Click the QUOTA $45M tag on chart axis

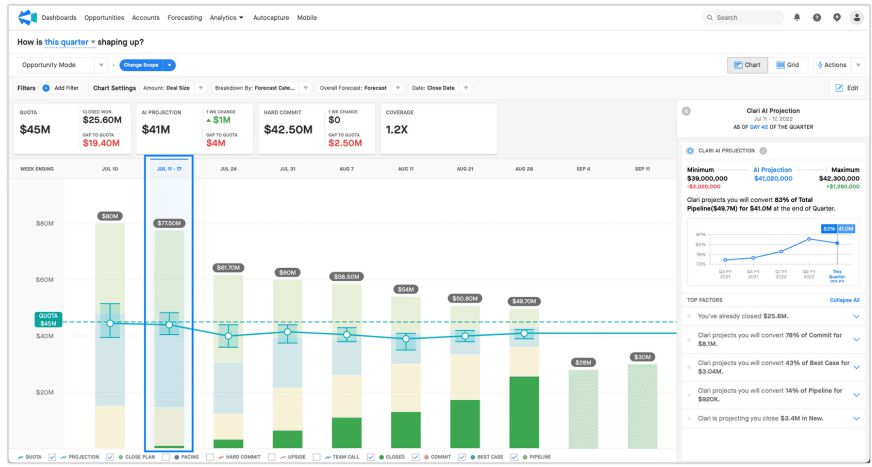point(48,320)
